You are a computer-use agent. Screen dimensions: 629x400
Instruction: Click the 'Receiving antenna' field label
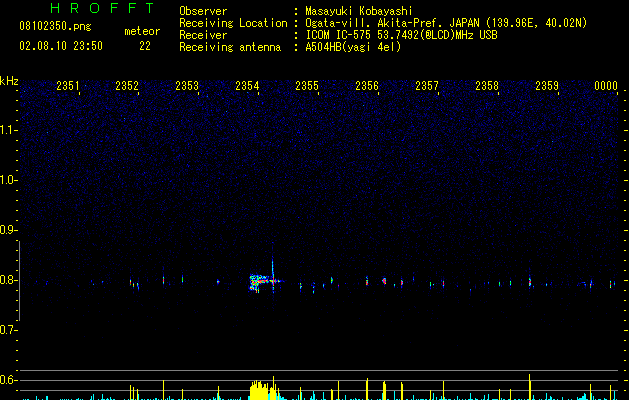click(x=230, y=47)
